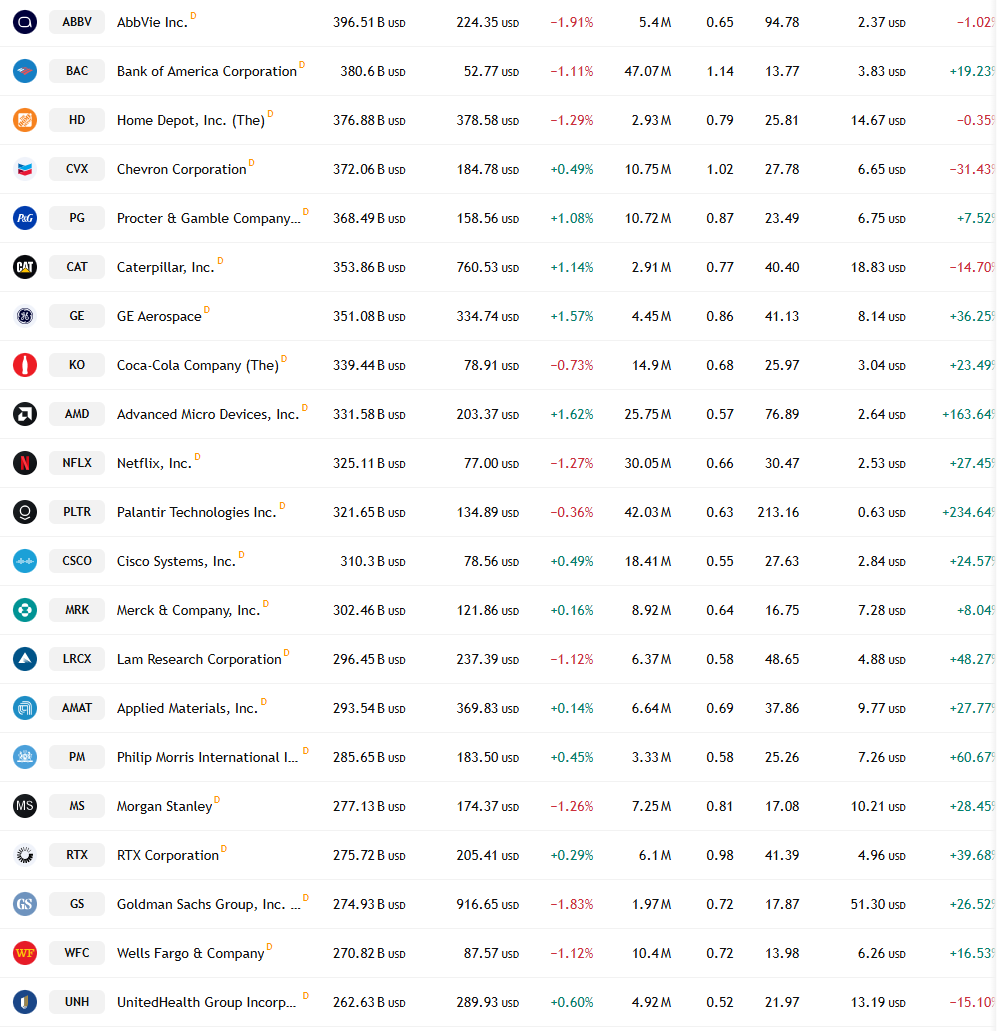Click the Goldman Sachs GS logo icon
Image resolution: width=997 pixels, height=1031 pixels.
(25, 904)
